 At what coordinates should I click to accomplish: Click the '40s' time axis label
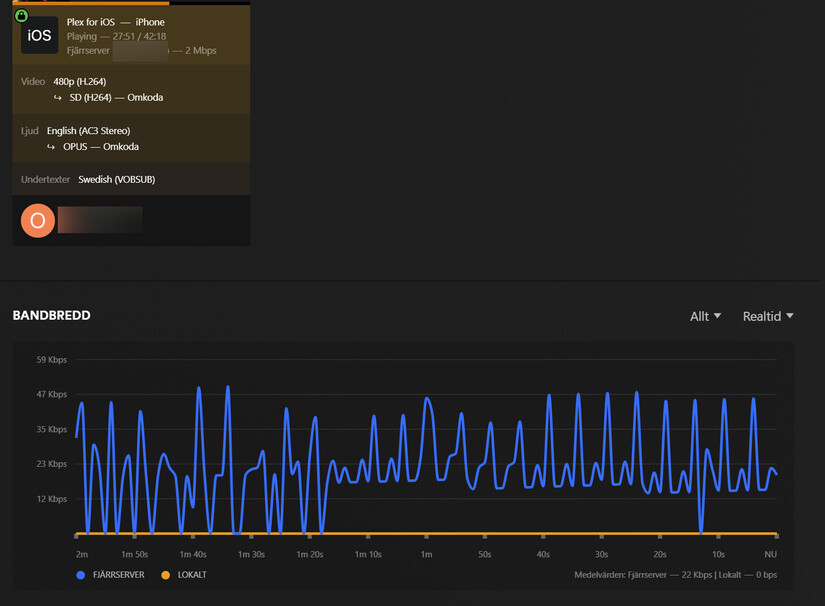click(x=543, y=554)
